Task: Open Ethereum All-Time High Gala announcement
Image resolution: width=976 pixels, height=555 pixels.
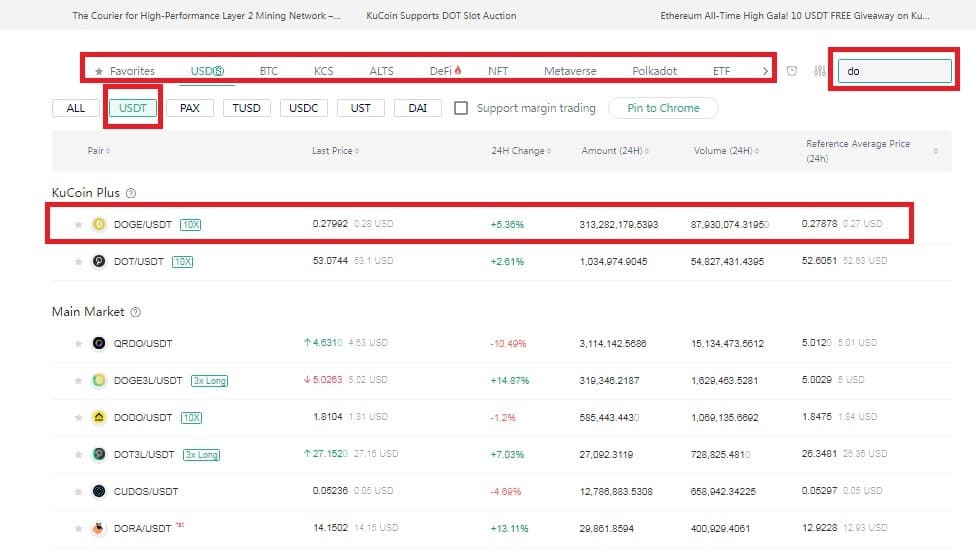Action: click(x=795, y=16)
